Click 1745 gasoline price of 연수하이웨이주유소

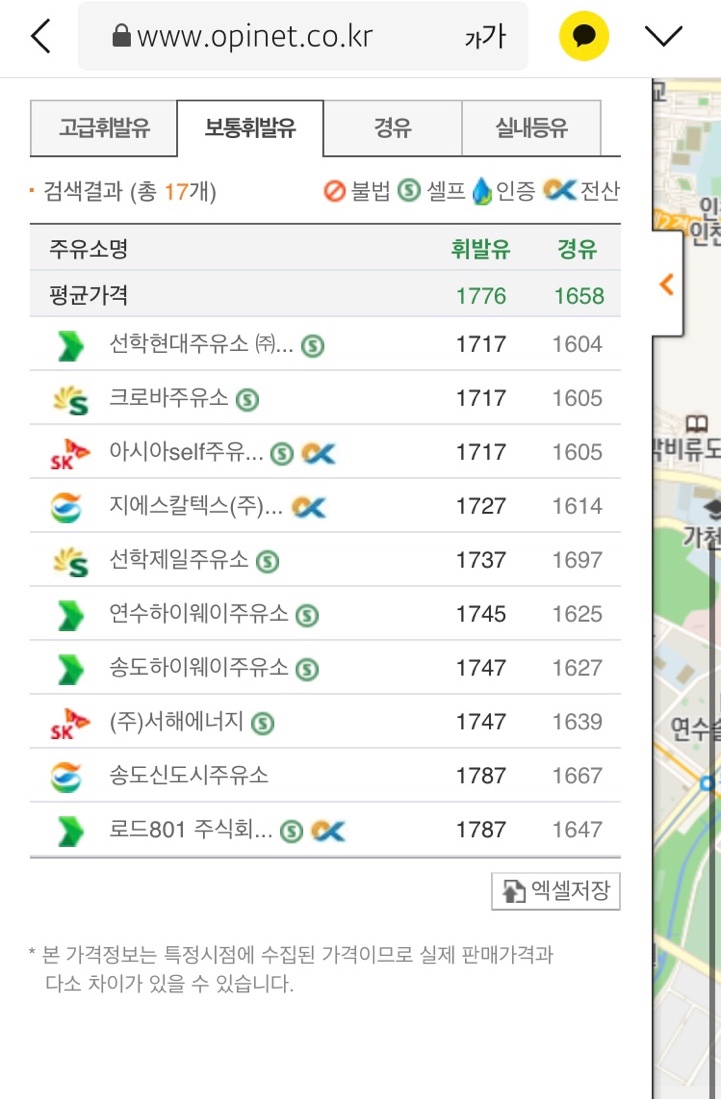pyautogui.click(x=481, y=614)
